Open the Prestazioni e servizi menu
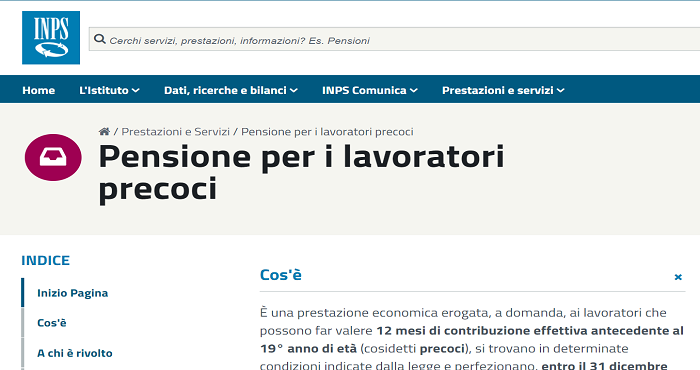Screen dimensions: 700x370 pyautogui.click(x=503, y=90)
